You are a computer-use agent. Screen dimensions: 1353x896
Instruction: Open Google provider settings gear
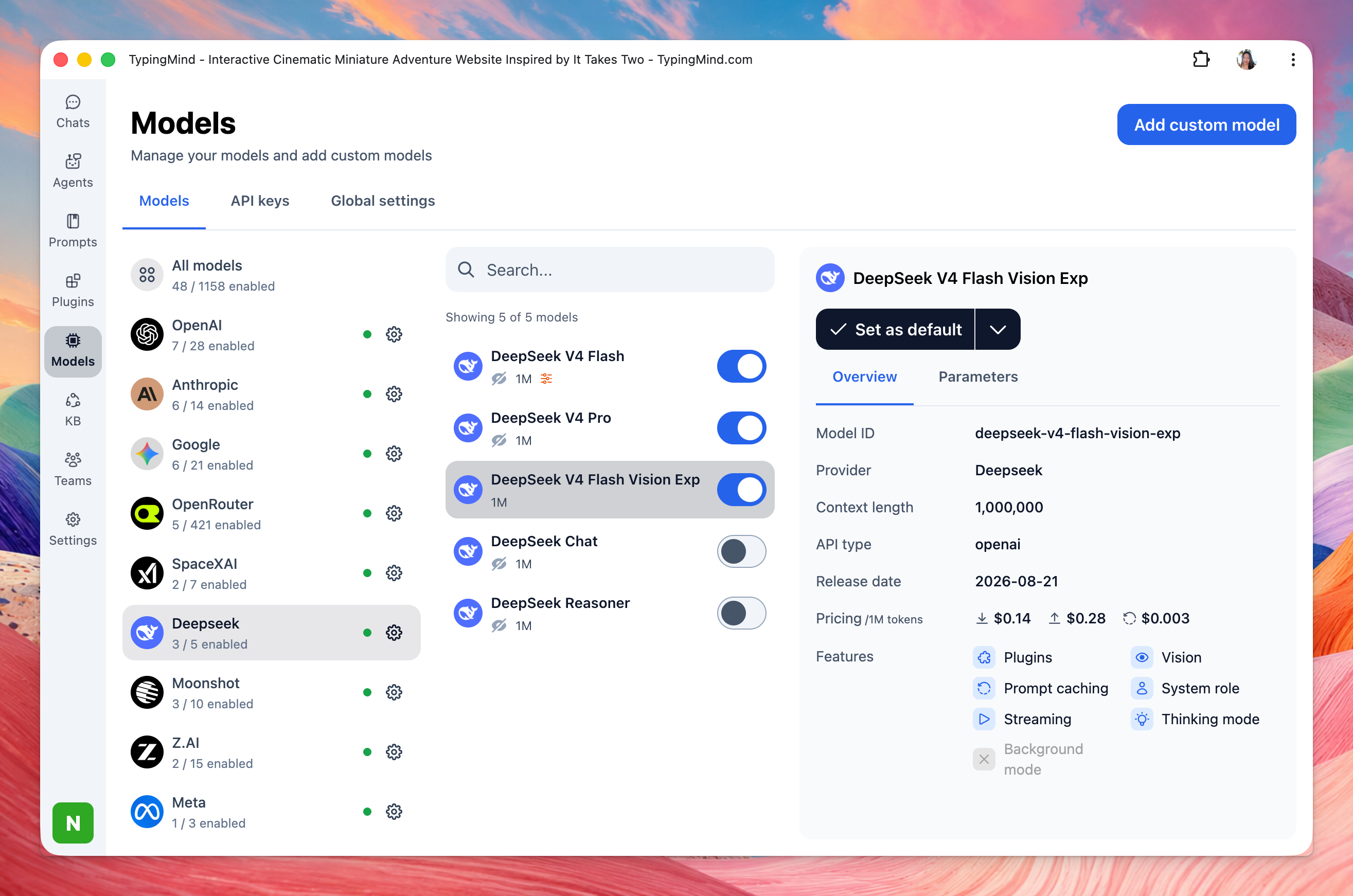(x=394, y=454)
